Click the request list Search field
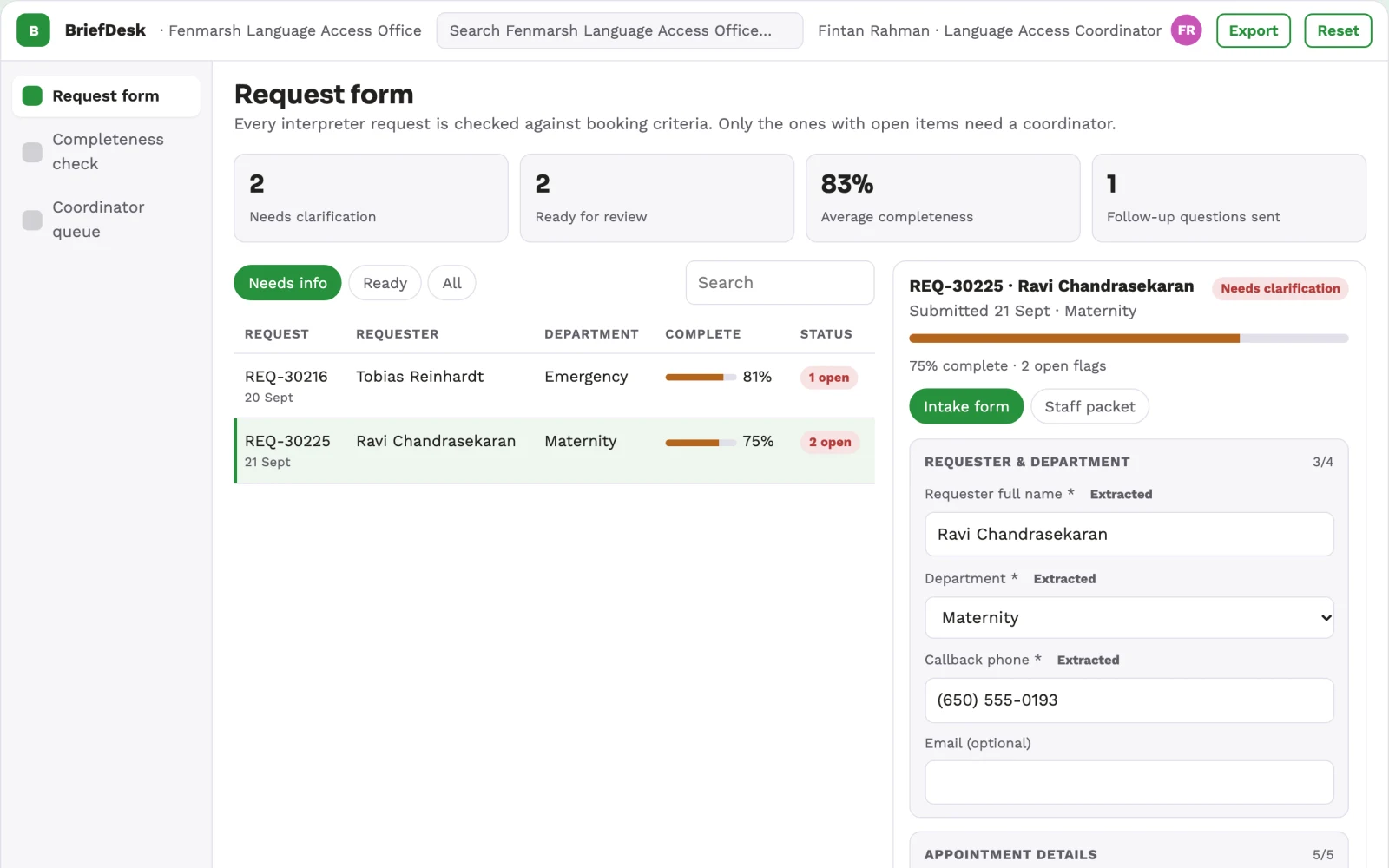Screen dimensions: 1389x868 click(x=780, y=283)
